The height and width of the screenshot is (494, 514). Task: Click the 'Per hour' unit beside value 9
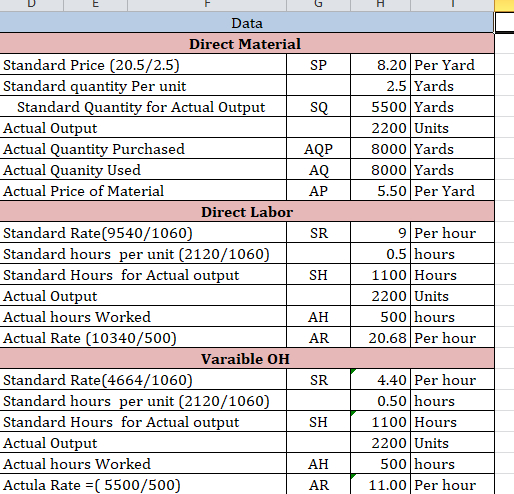point(452,233)
